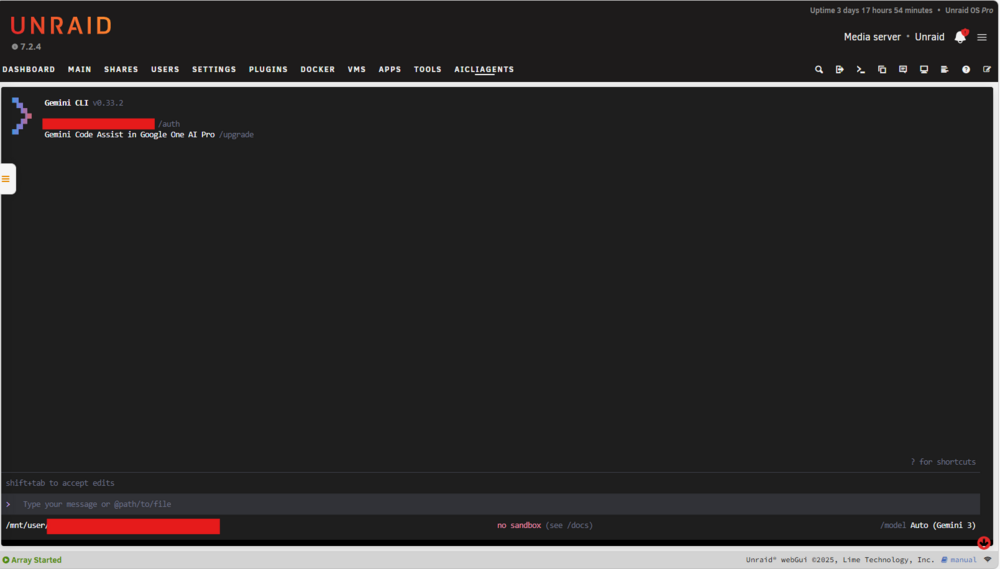Click 'Unraid OS Pro' license text

969,10
